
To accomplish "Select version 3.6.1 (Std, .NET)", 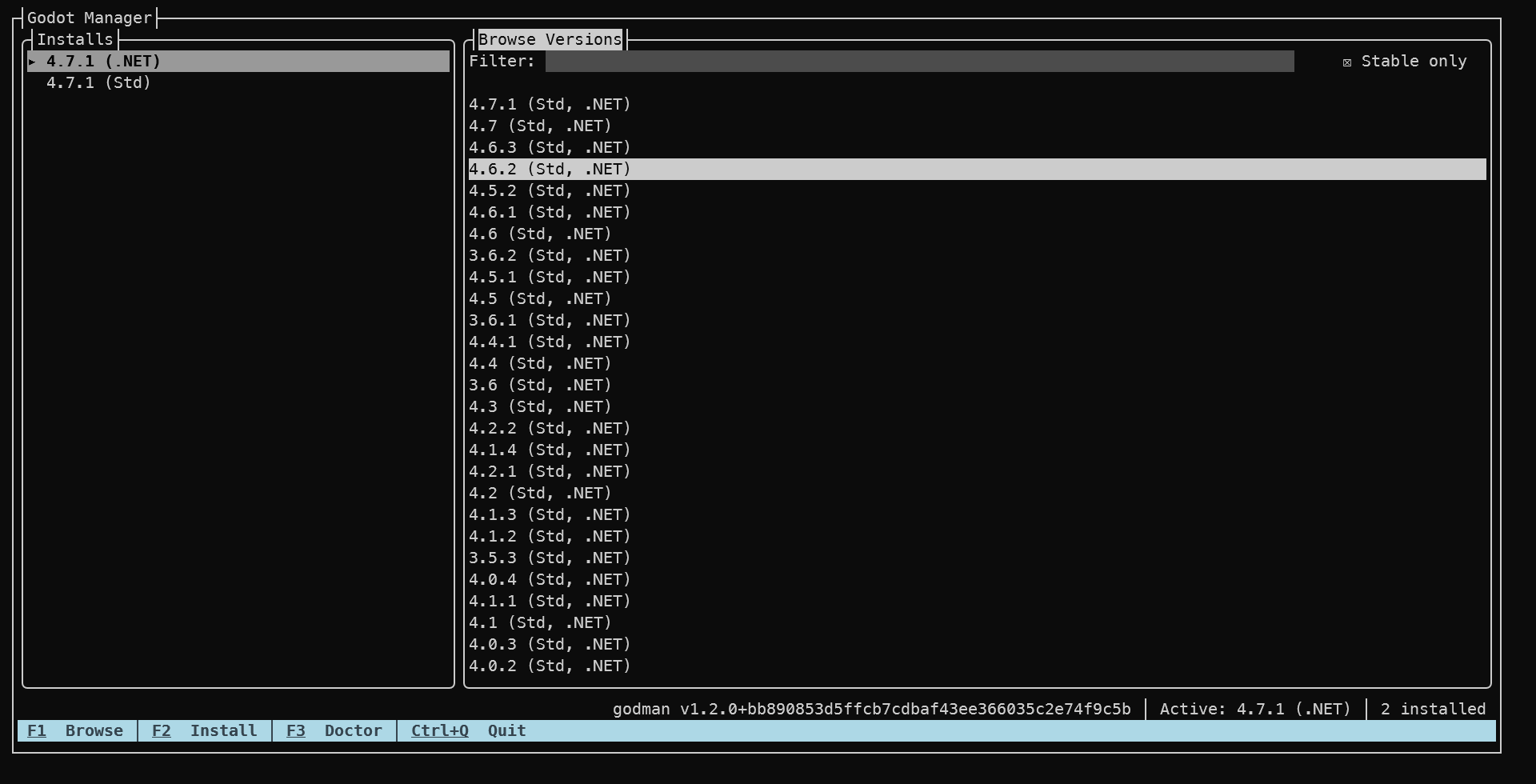I will coord(977,321).
